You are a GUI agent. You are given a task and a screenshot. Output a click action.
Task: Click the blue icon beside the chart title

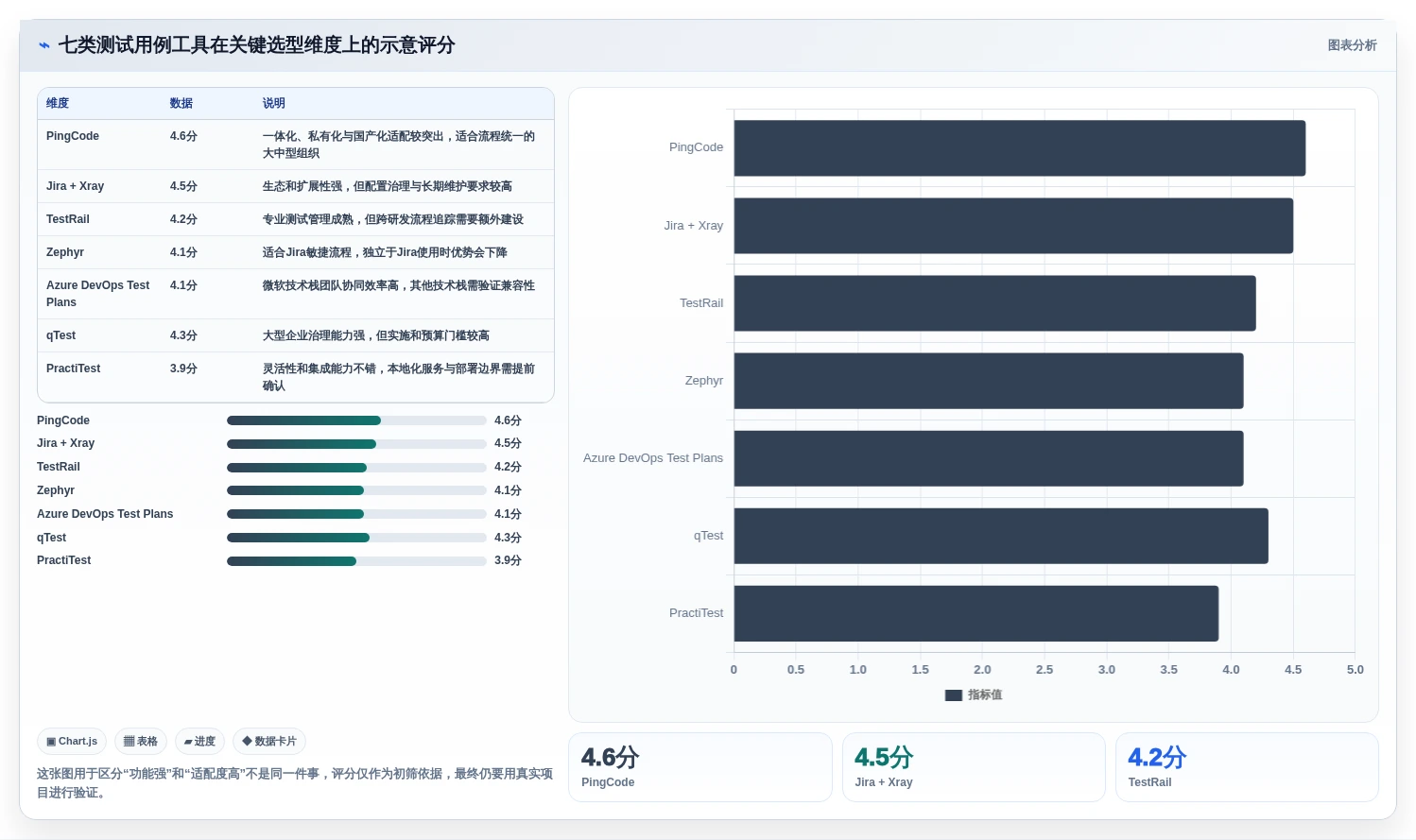click(x=43, y=45)
